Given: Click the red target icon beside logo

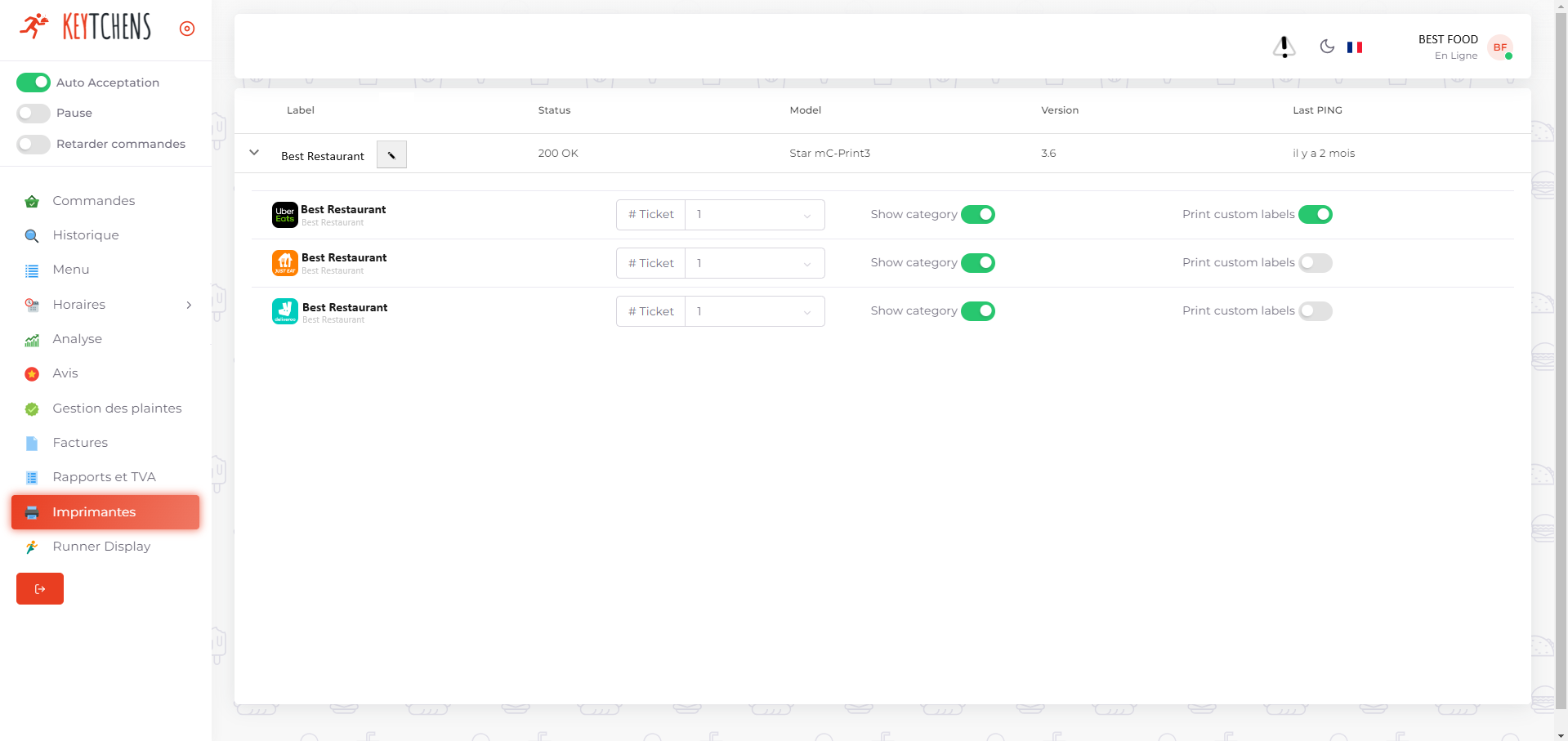Looking at the screenshot, I should click(x=187, y=29).
